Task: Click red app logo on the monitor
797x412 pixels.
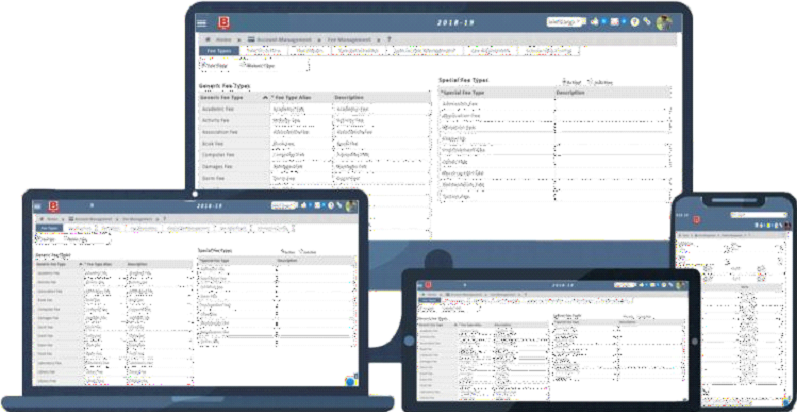Action: (x=227, y=22)
